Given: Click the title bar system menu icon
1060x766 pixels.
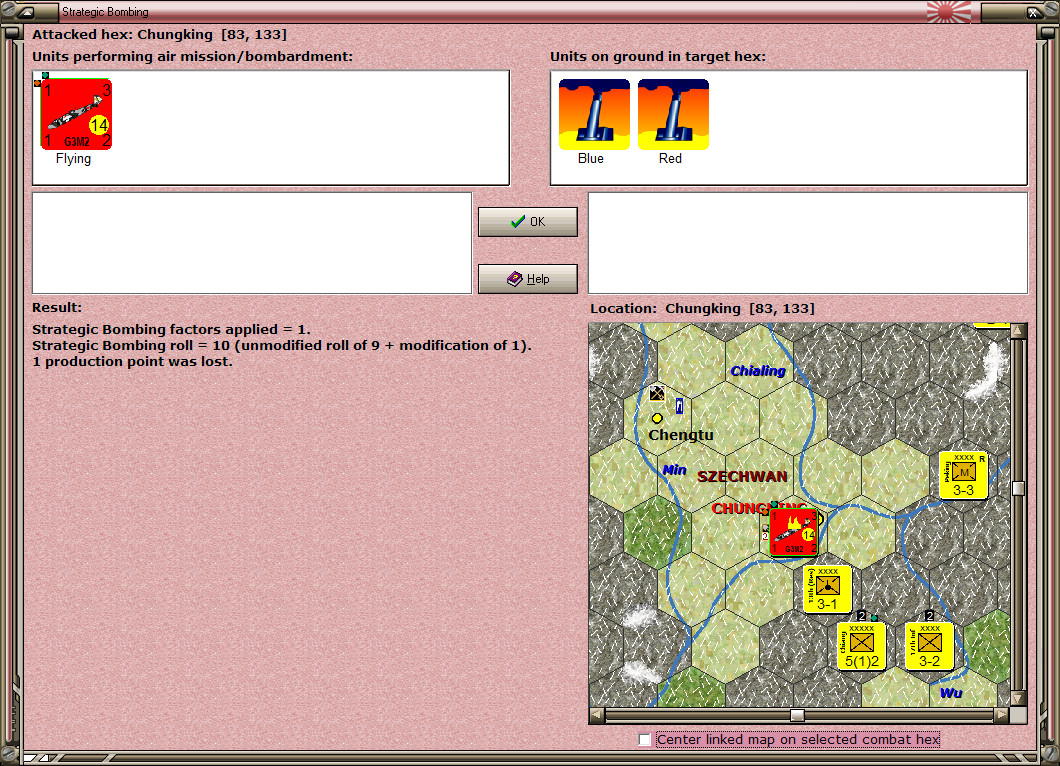Looking at the screenshot, I should pos(26,12).
